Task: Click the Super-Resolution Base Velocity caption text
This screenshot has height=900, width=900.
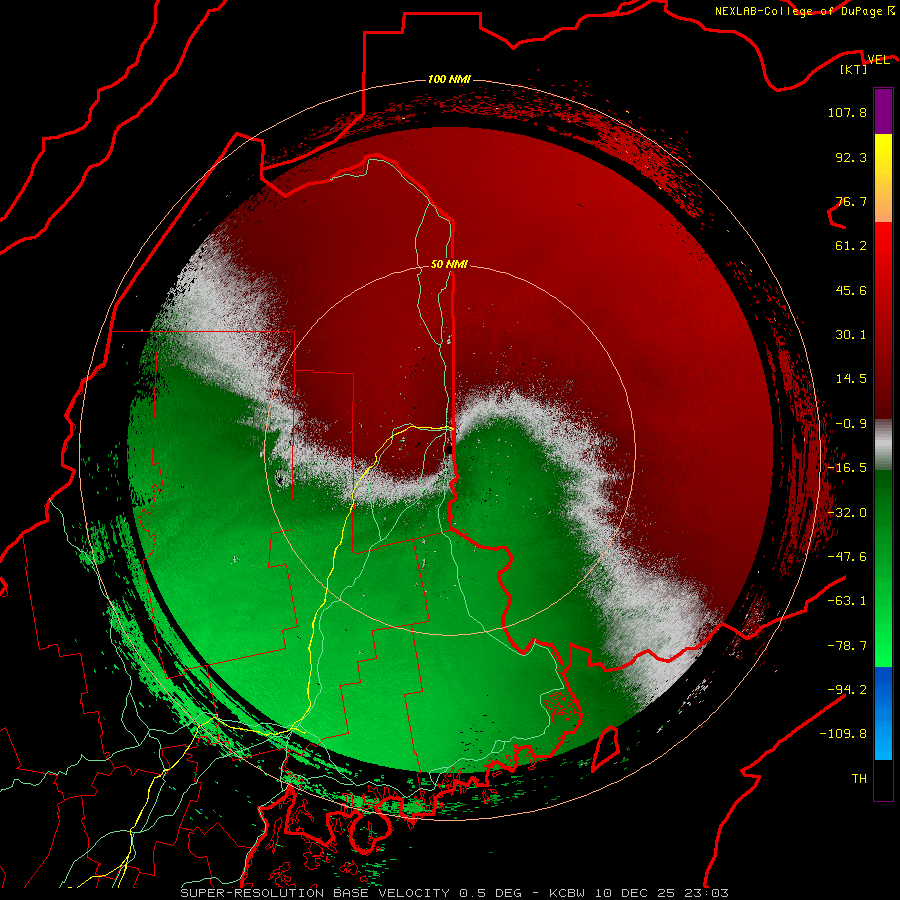Action: click(x=455, y=893)
